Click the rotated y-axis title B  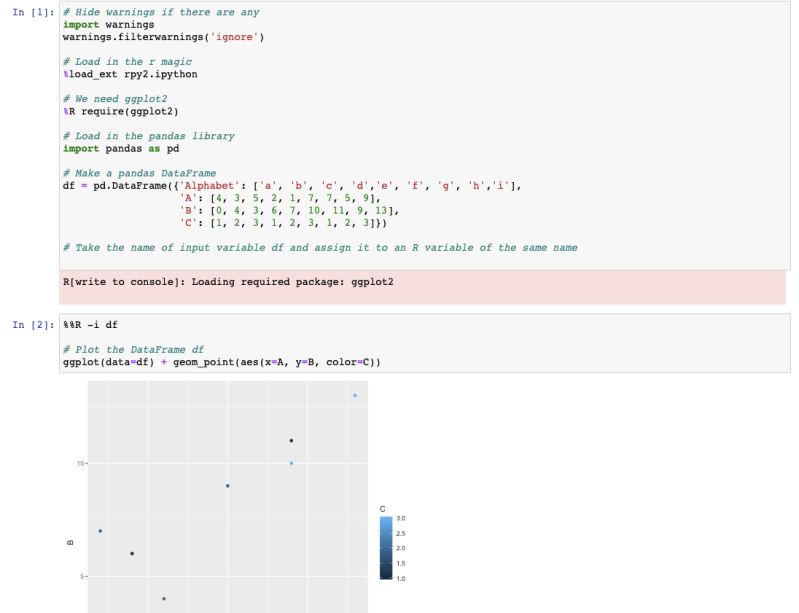point(70,542)
